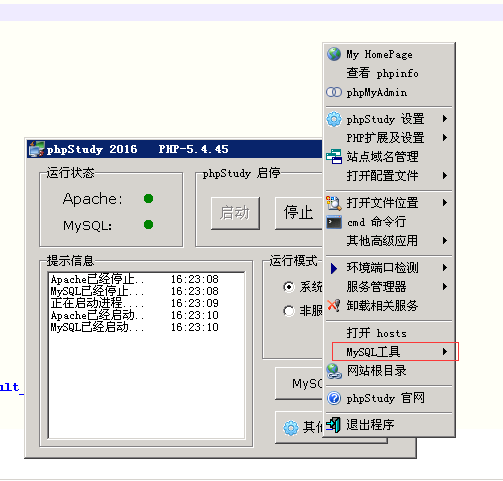Viewport: 503px width, 481px height.
Task: Click the phpStudy 设置 gear icon
Action: click(x=334, y=119)
